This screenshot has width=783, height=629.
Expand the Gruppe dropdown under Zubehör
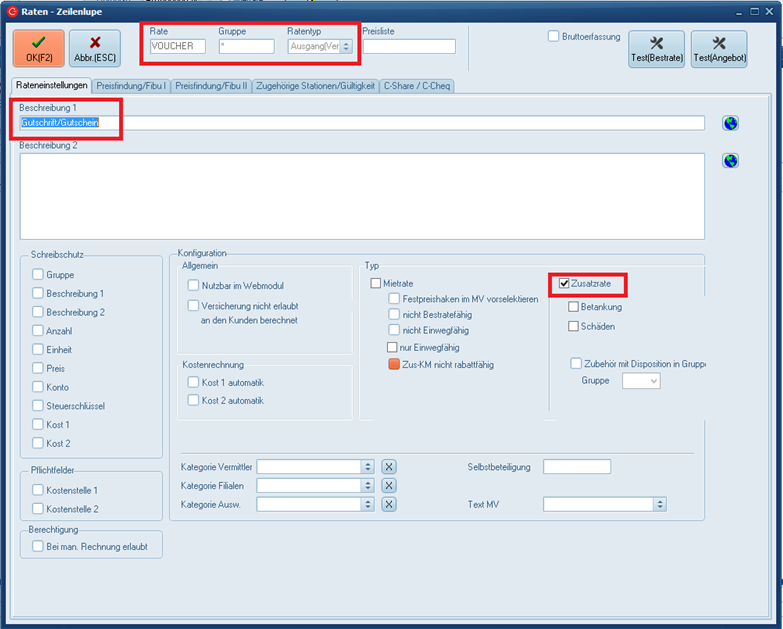pyautogui.click(x=653, y=381)
